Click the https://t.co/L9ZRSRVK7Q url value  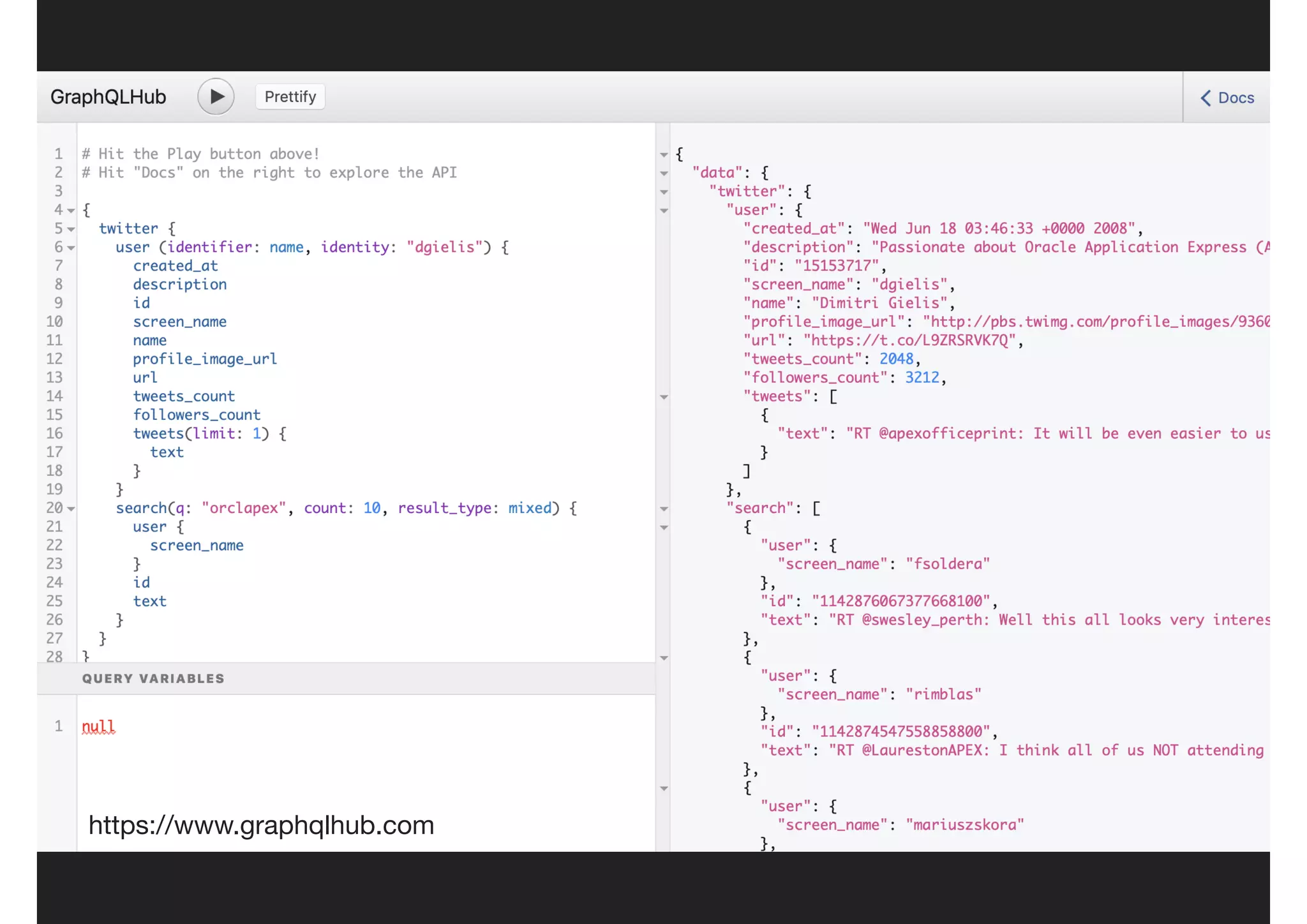pyautogui.click(x=909, y=340)
